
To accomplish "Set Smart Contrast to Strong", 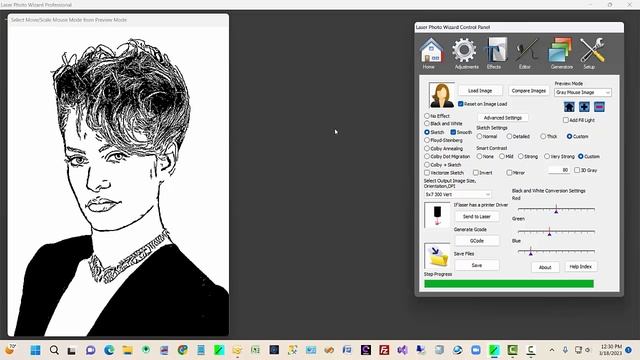I will [521, 156].
